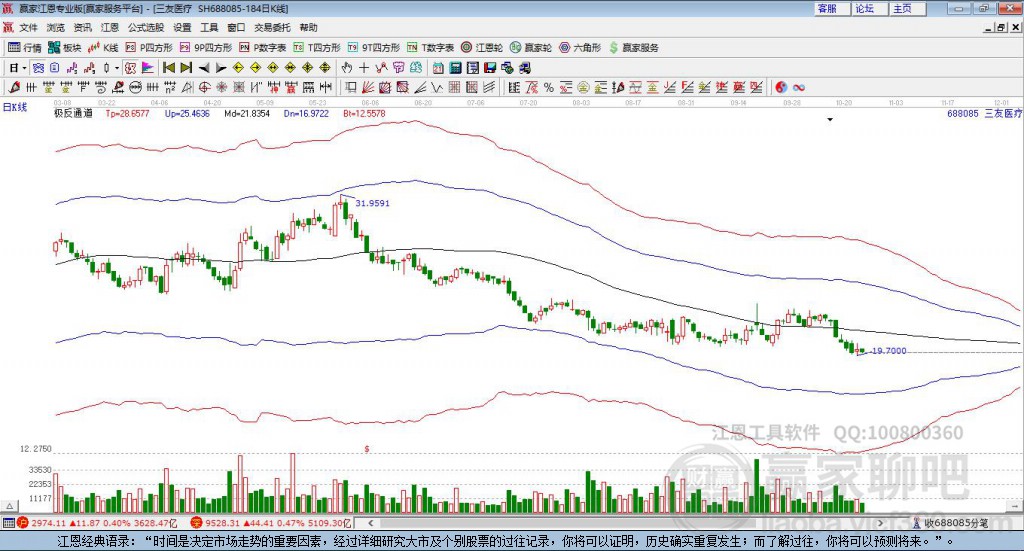This screenshot has width=1024, height=551.
Task: Move chart left with black arrow
Action: 204,68
